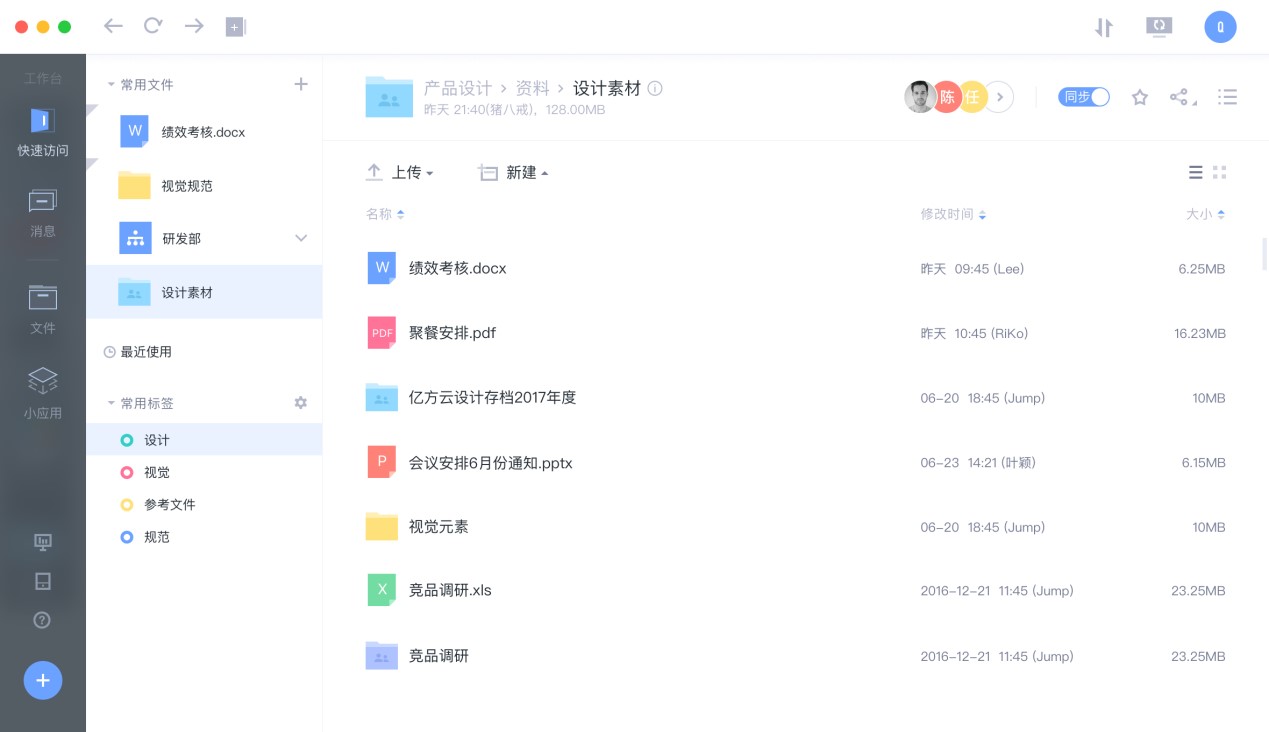
Task: Open 最近使用 recent items
Action: pos(146,352)
